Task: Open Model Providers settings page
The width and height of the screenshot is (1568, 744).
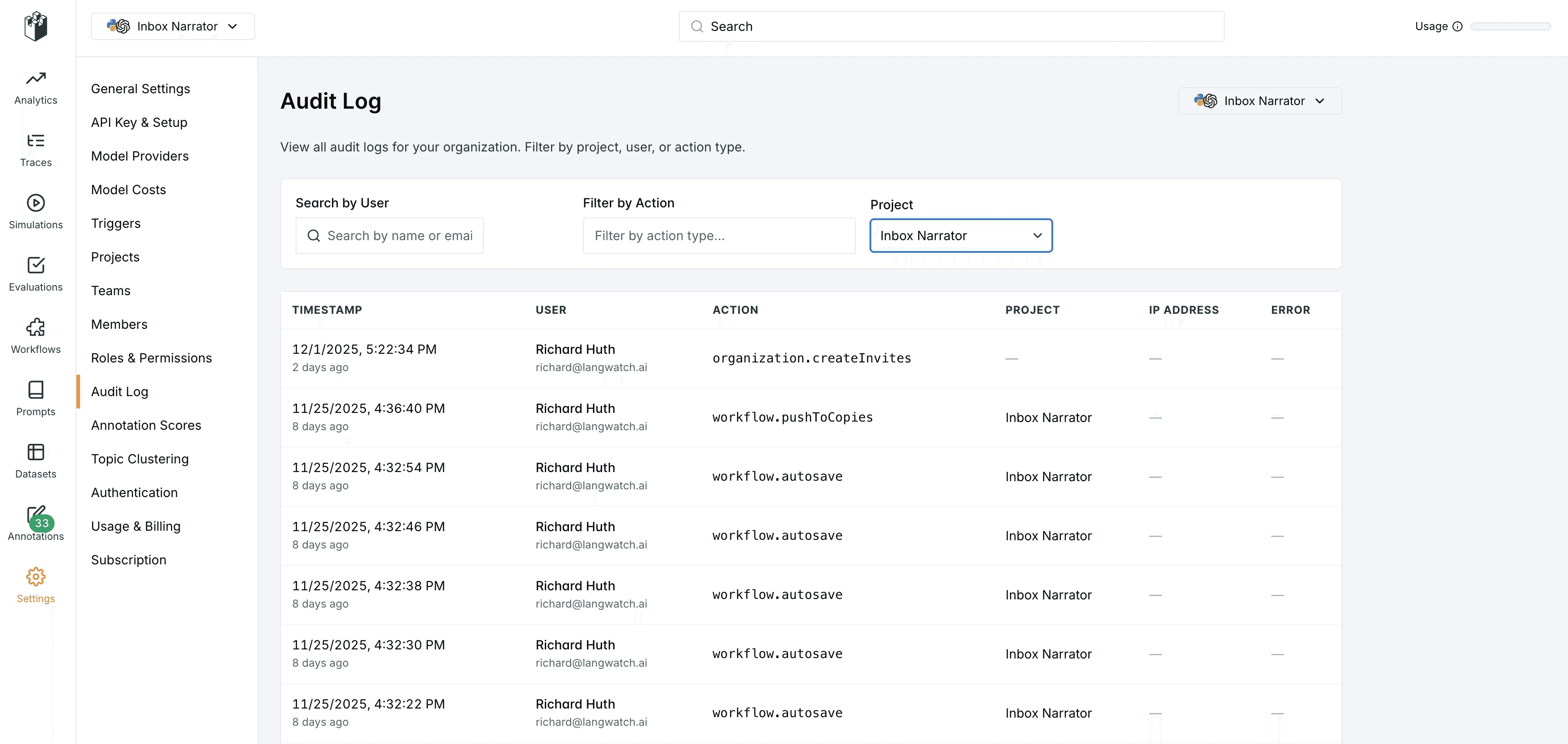Action: tap(140, 156)
